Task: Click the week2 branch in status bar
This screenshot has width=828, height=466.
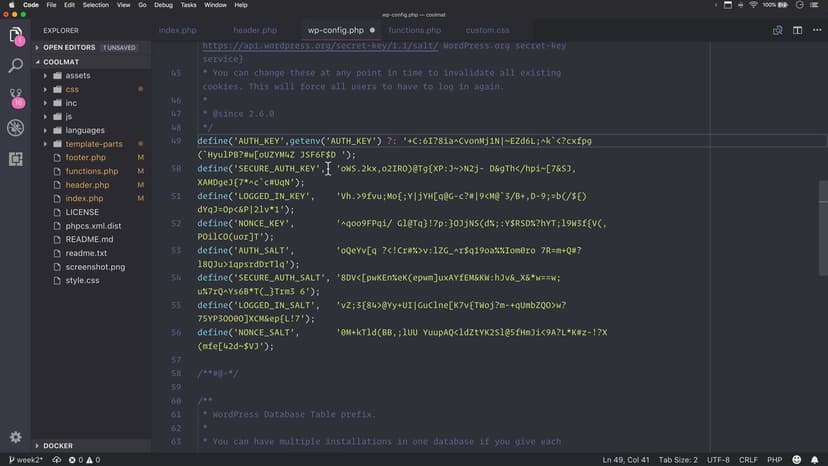Action: 24,460
